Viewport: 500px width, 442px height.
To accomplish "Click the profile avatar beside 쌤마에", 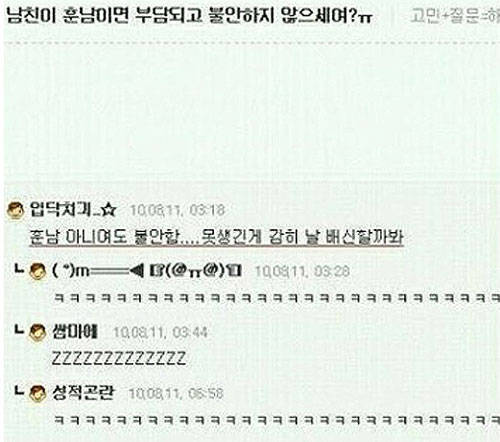I will [x=38, y=332].
